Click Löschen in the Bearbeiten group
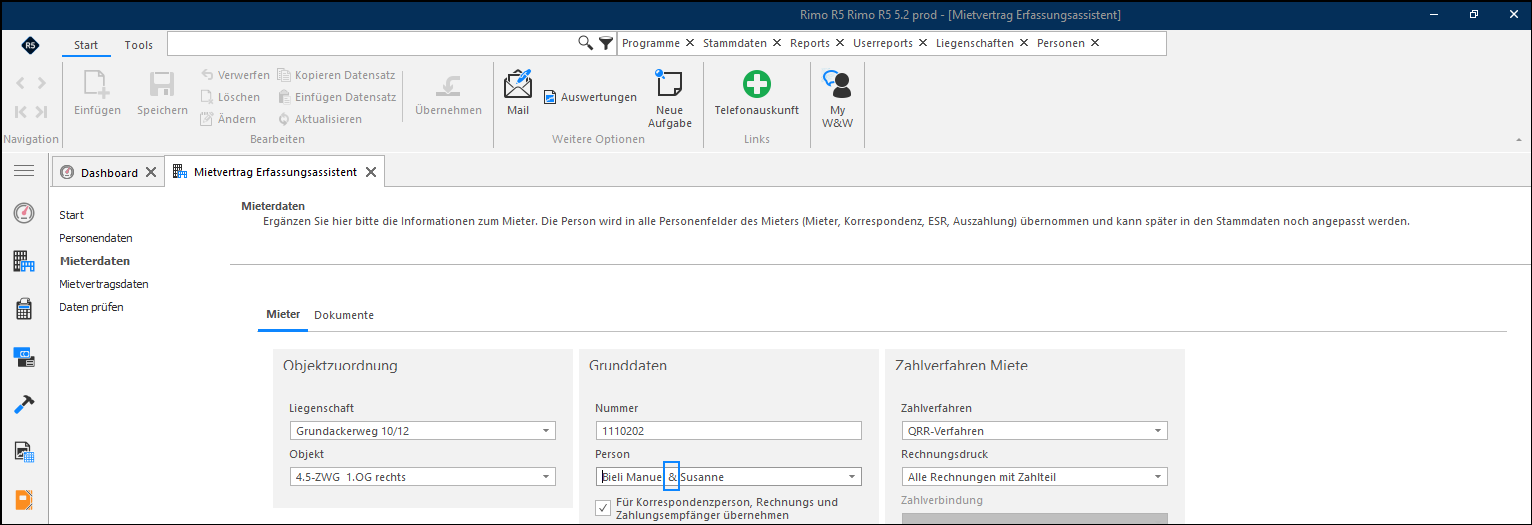This screenshot has height=525, width=1532. click(x=230, y=97)
